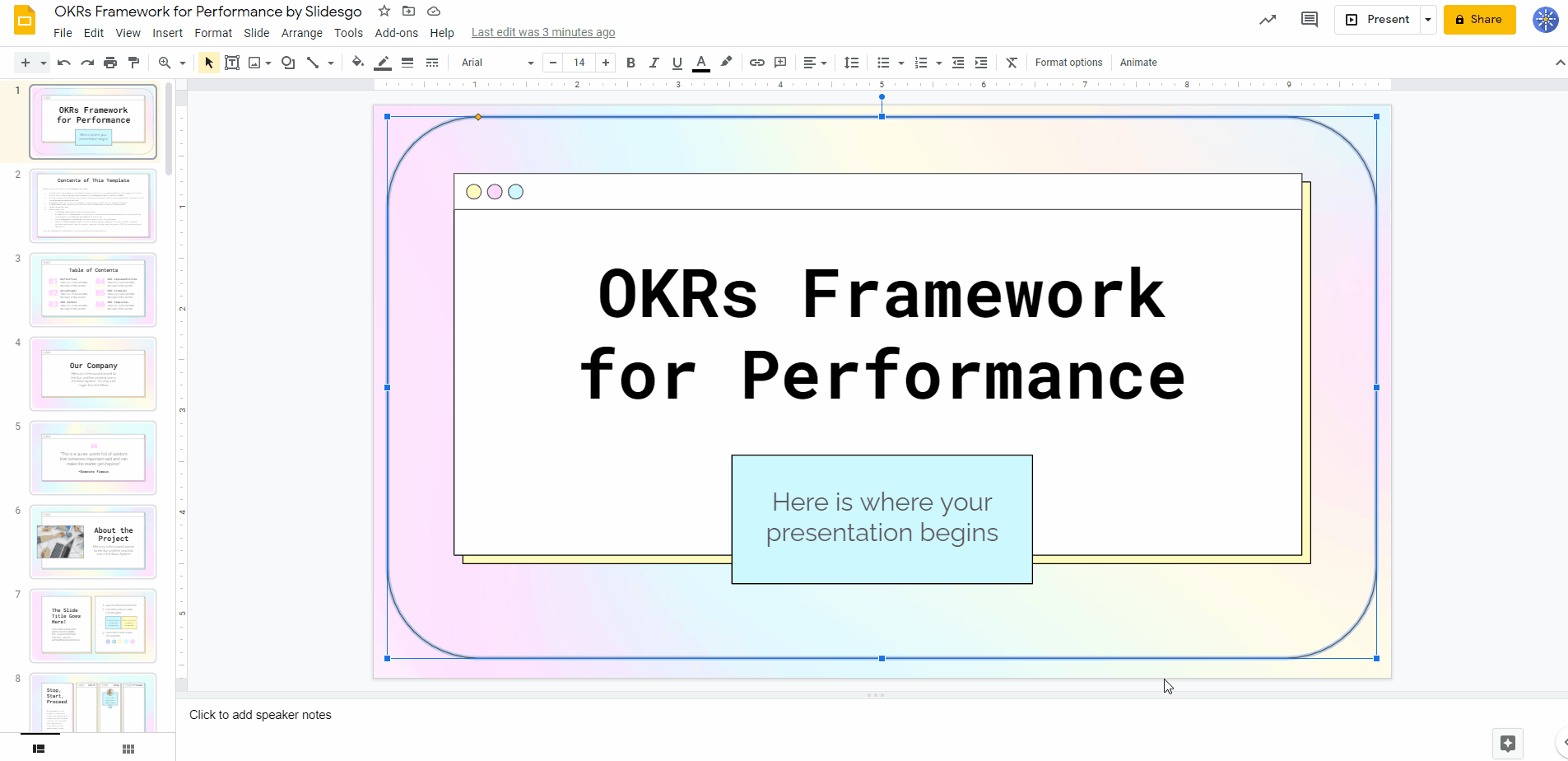Select slide 4 thumbnail Our Company
This screenshot has height=761, width=1568.
coord(93,373)
